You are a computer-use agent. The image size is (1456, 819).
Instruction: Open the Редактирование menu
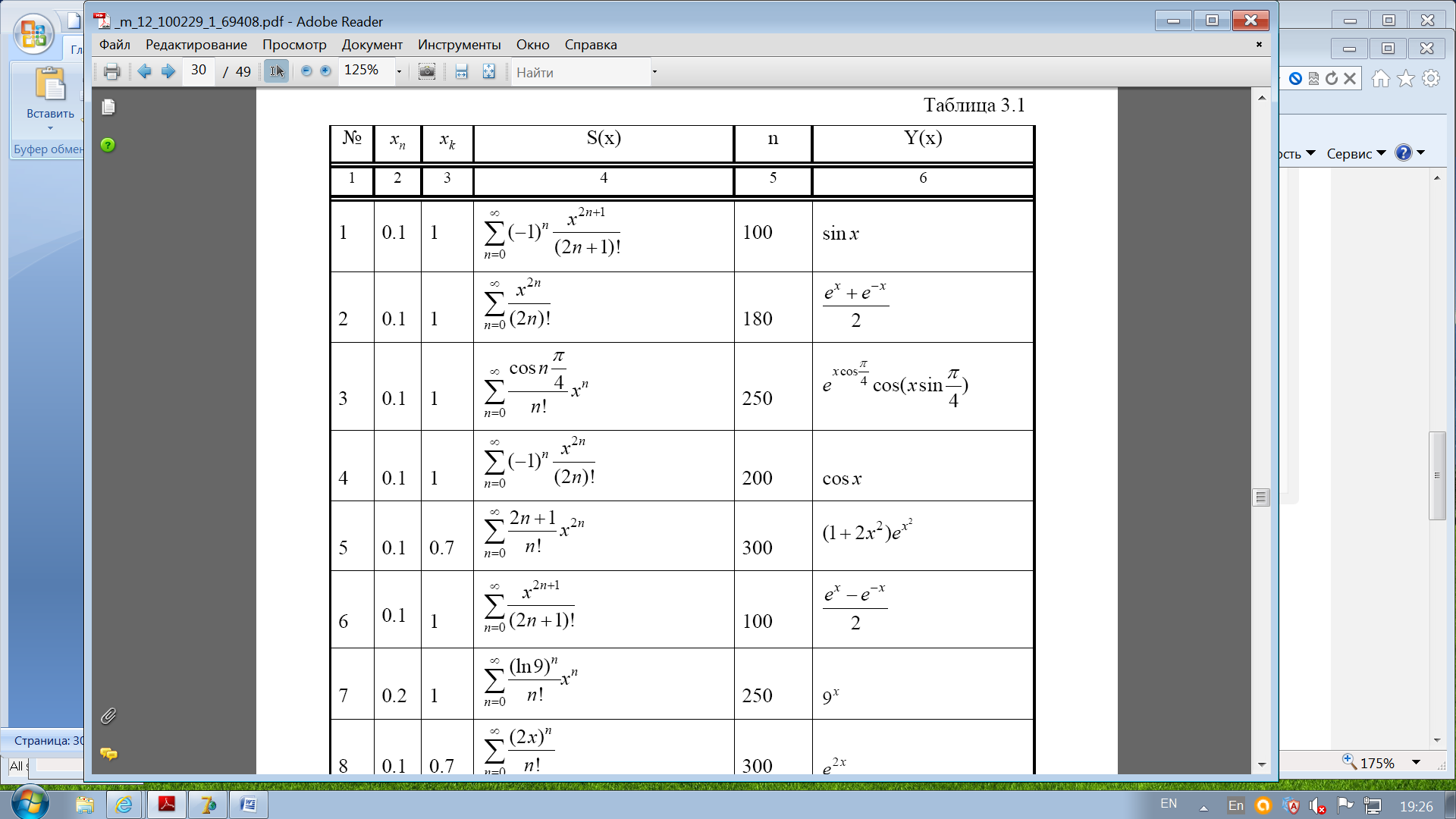(x=196, y=45)
